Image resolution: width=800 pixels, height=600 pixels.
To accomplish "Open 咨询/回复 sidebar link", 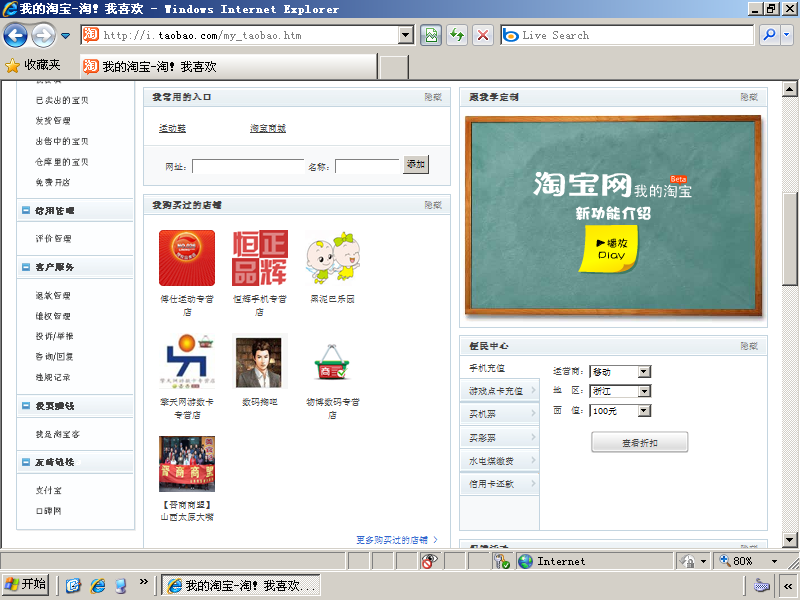I will click(55, 356).
